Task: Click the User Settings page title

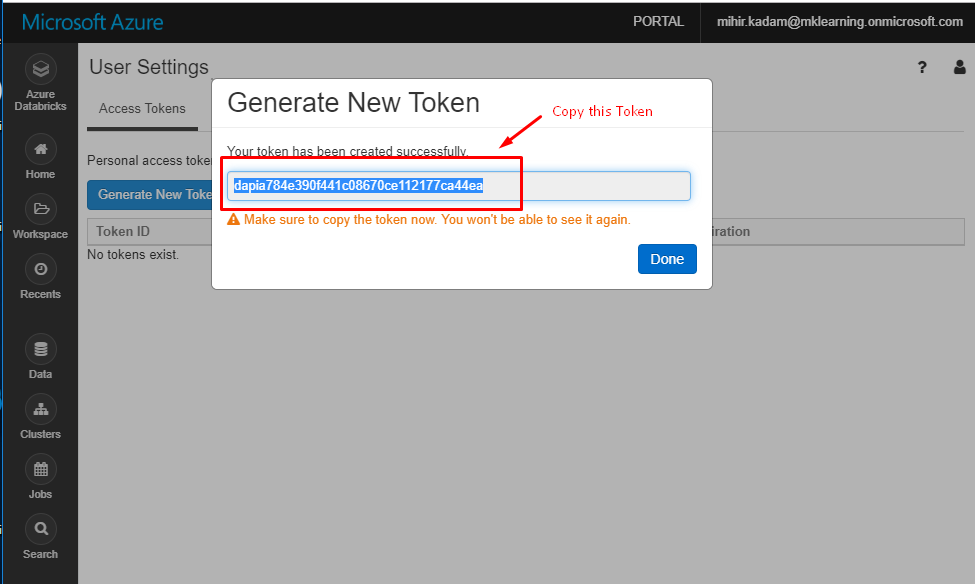Action: (x=149, y=67)
